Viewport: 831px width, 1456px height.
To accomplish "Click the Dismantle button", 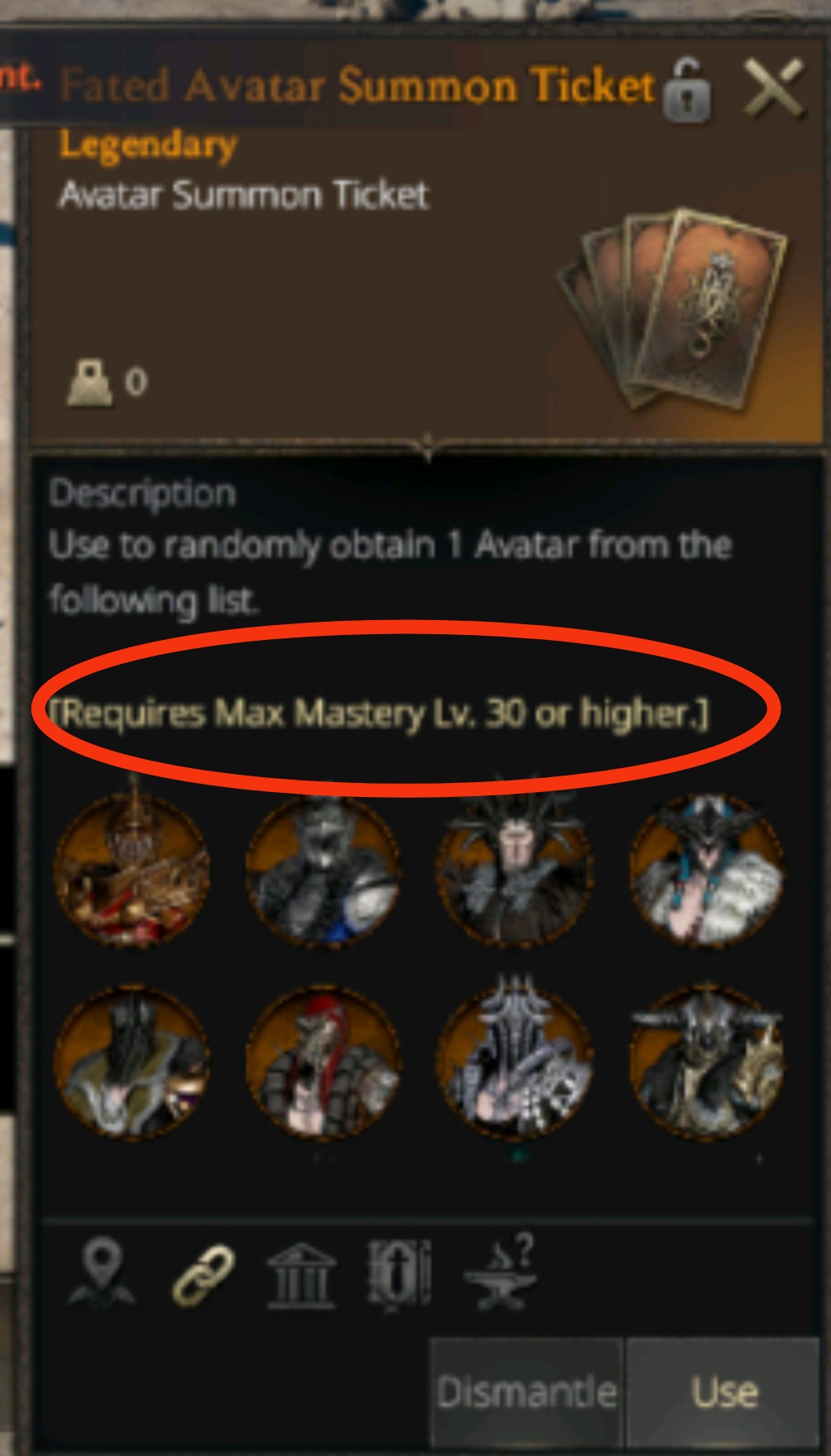I will click(x=526, y=1391).
